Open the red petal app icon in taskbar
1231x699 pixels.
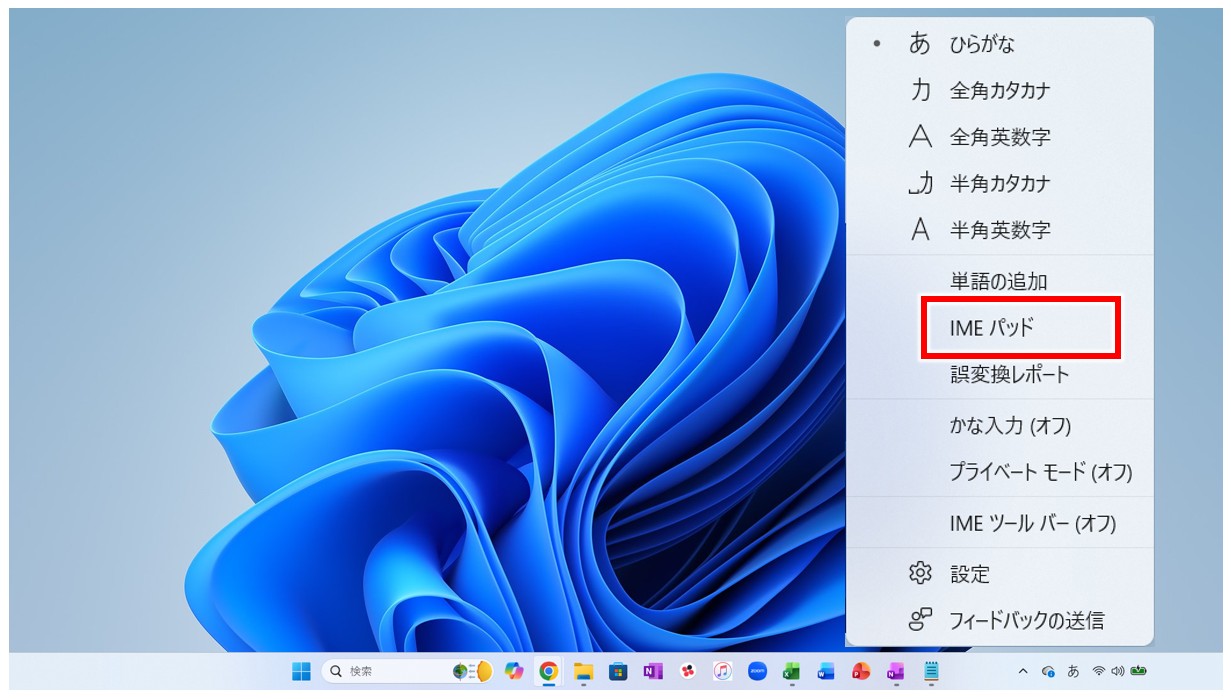(x=688, y=671)
